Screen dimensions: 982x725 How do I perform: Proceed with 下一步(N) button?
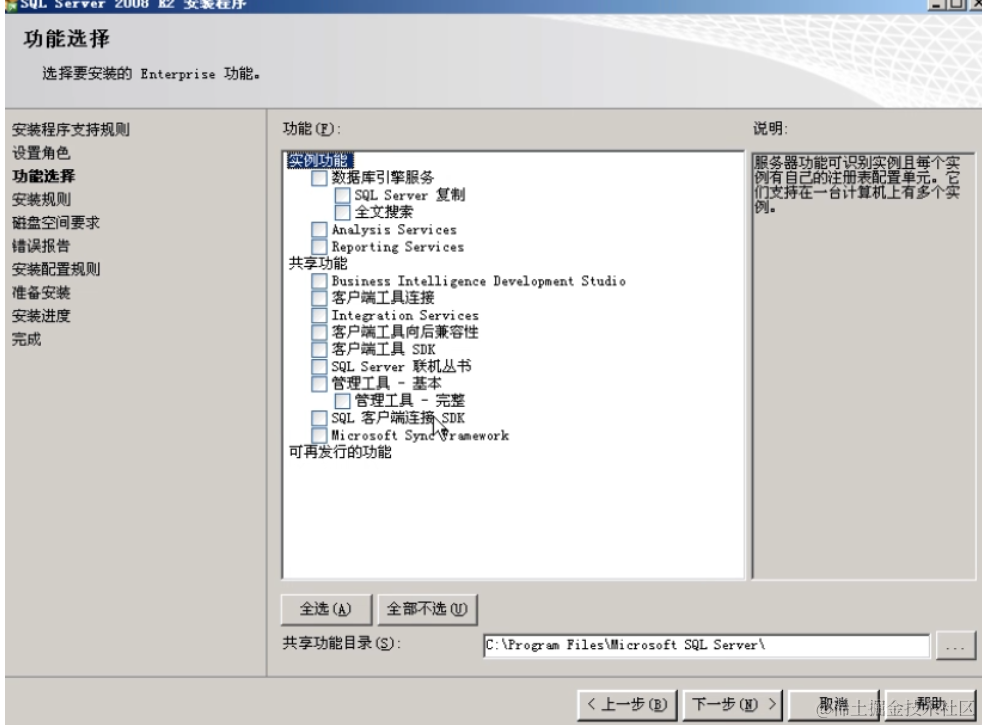pyautogui.click(x=733, y=705)
